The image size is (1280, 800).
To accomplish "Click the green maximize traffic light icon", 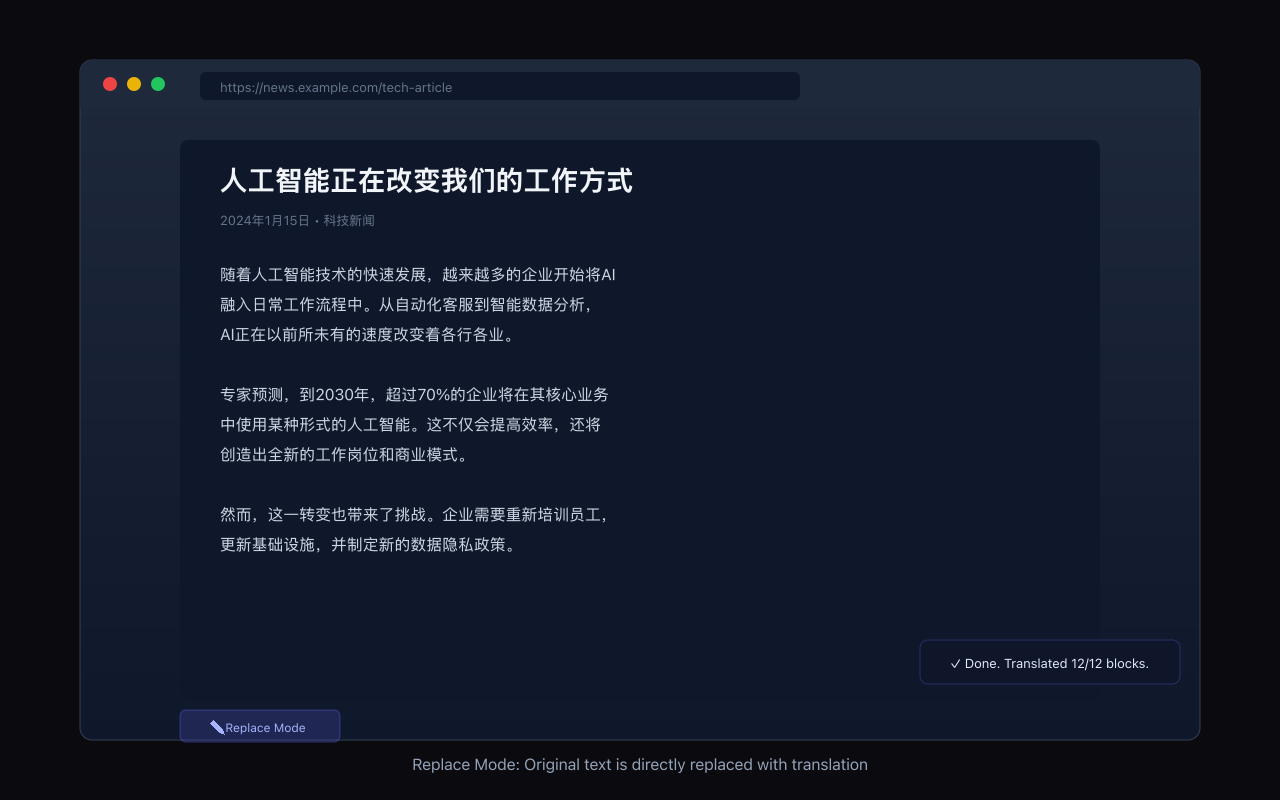I will pyautogui.click(x=157, y=84).
